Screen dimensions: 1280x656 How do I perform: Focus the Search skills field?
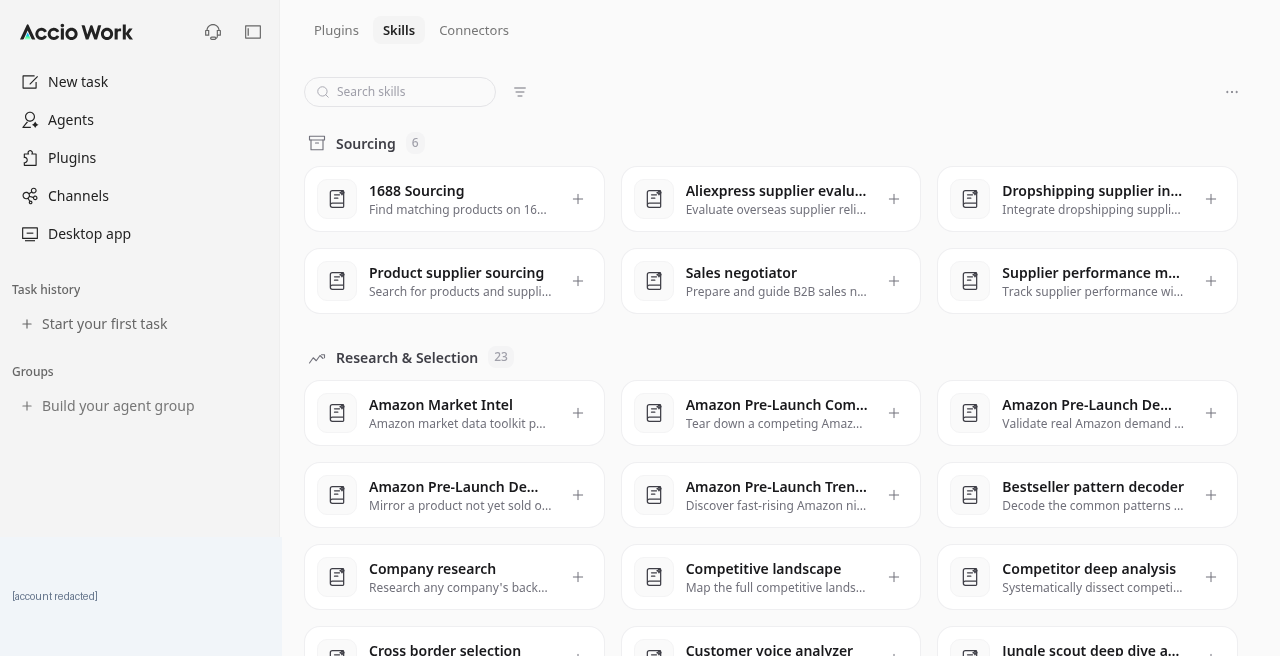point(400,92)
